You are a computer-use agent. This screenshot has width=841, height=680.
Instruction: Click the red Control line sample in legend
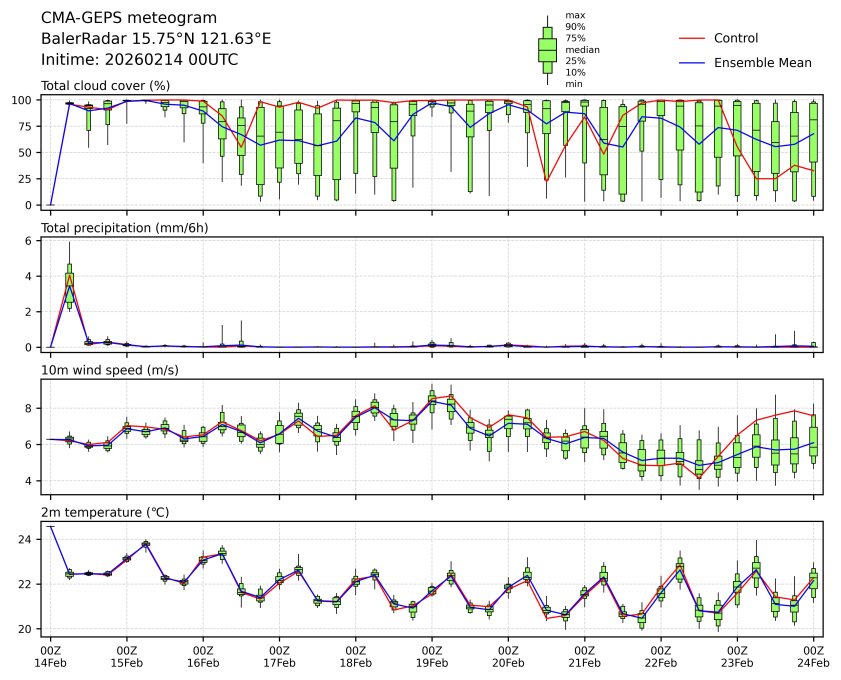click(x=693, y=39)
